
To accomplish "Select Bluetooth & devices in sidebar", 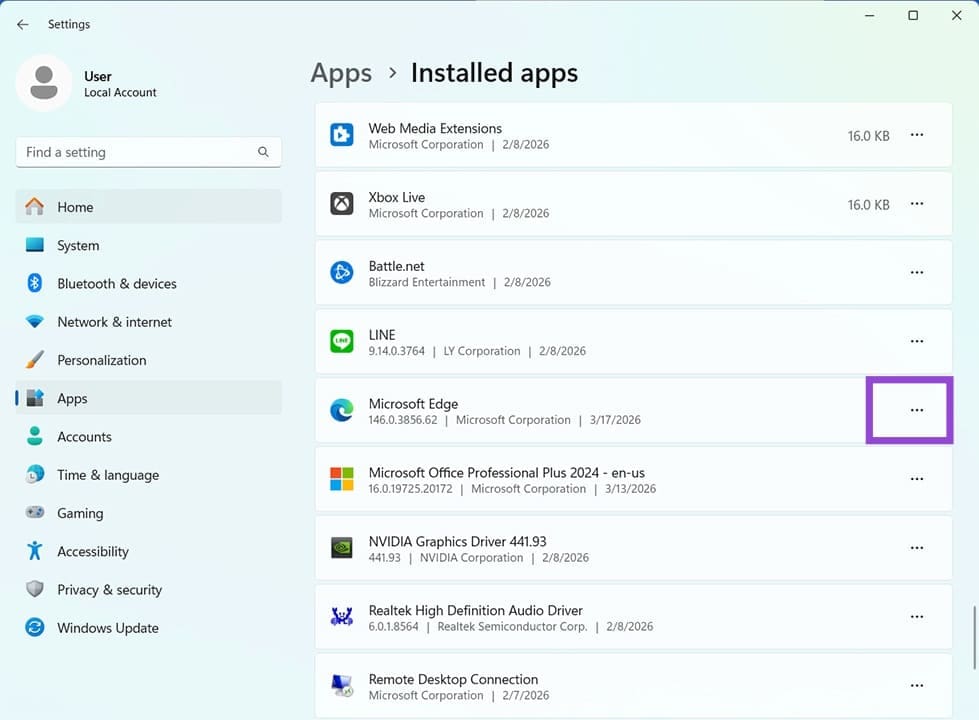I will pos(116,284).
